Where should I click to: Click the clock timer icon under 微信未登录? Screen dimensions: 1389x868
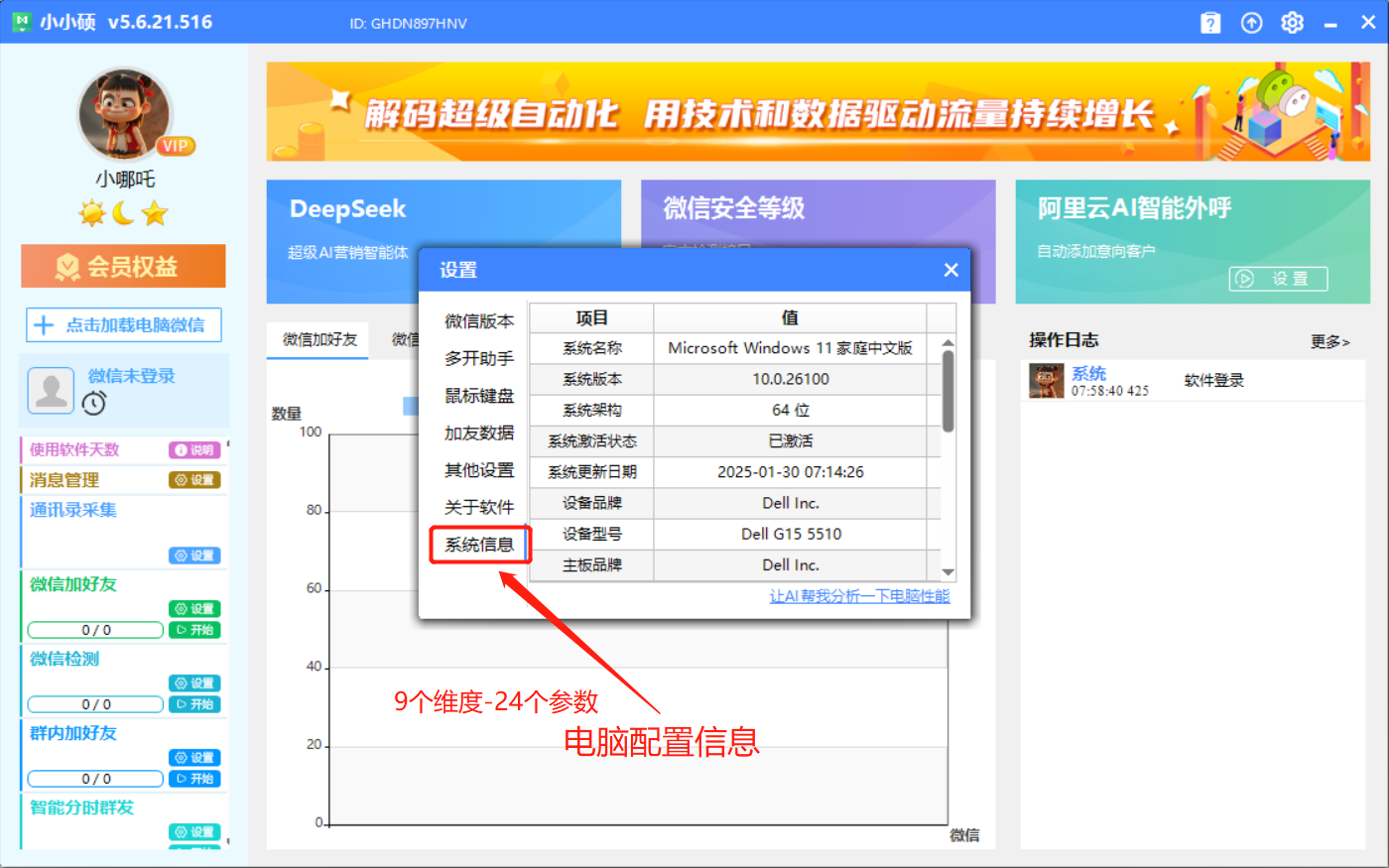point(94,402)
